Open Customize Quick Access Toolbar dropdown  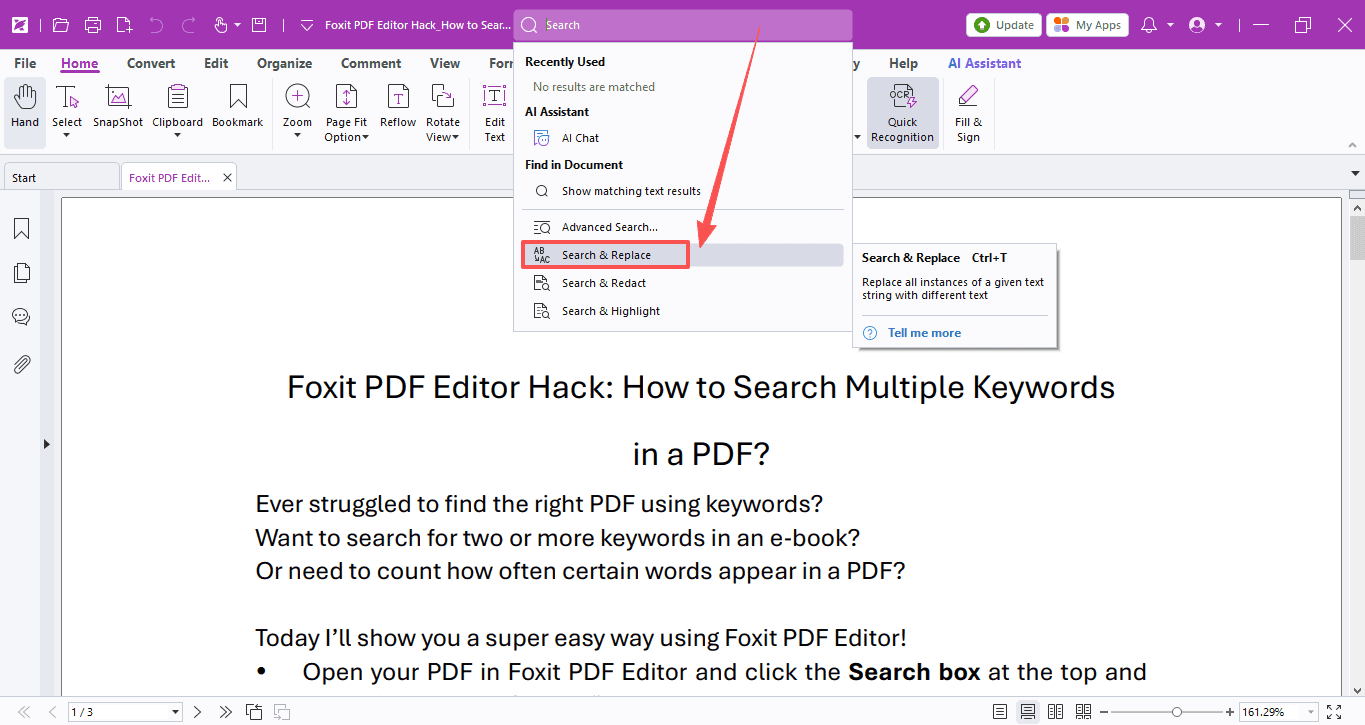click(307, 25)
